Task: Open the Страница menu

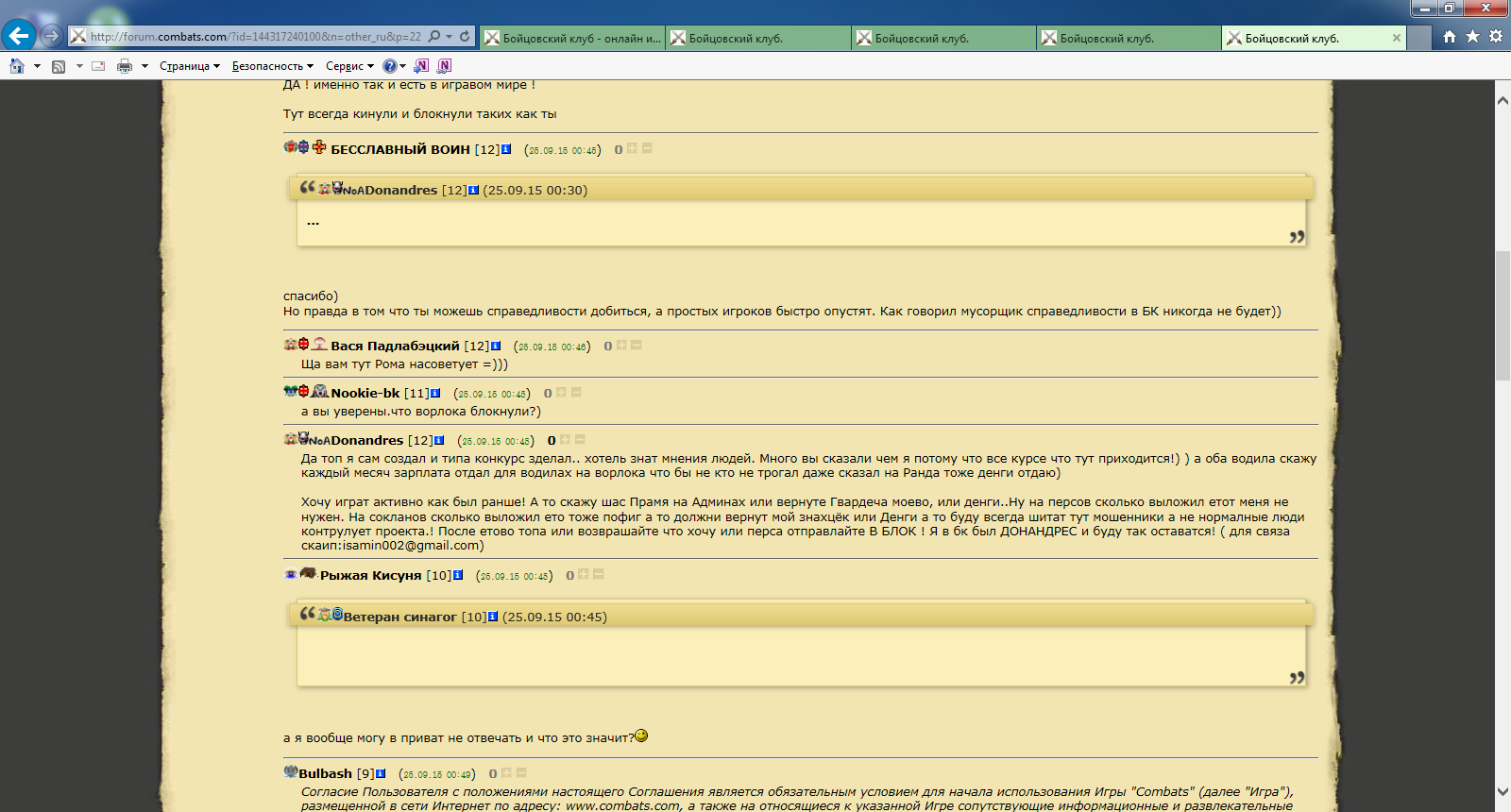Action: (x=190, y=66)
